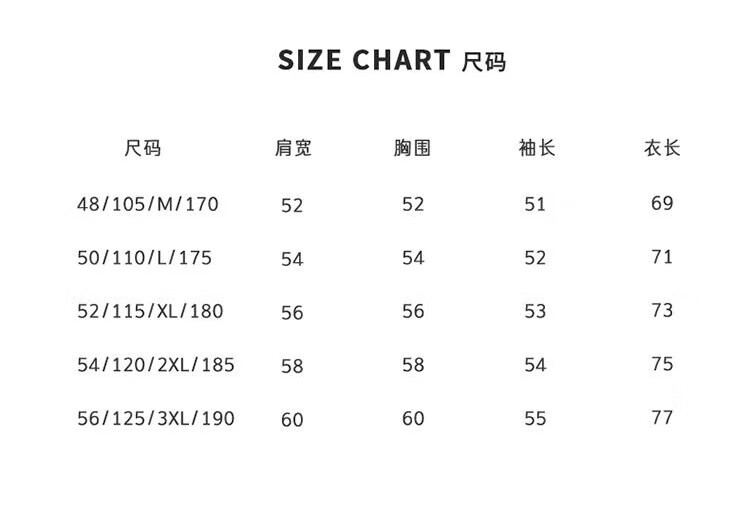This screenshot has width=750, height=507.
Task: Click garment length 69 for size M
Action: (662, 203)
